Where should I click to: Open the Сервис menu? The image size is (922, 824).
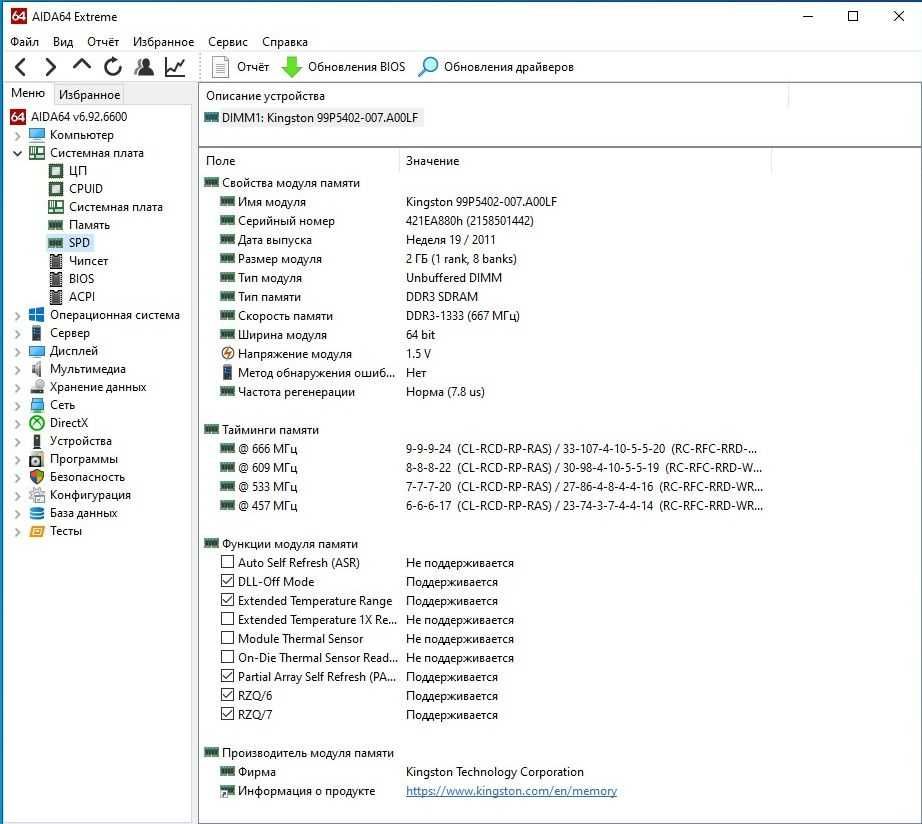pyautogui.click(x=228, y=42)
